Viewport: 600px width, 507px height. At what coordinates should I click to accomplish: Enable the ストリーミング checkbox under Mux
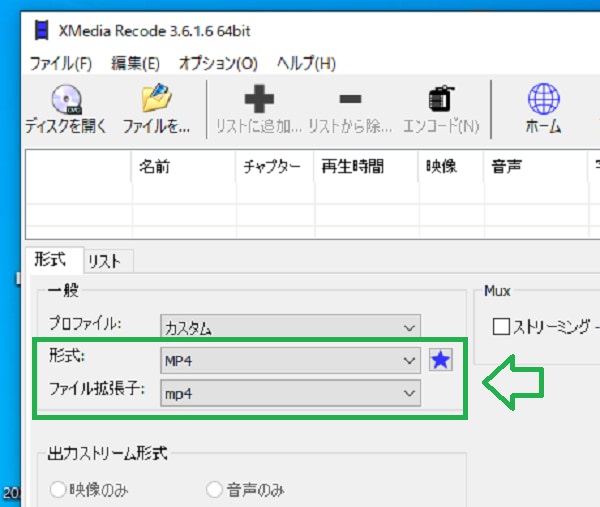(501, 327)
